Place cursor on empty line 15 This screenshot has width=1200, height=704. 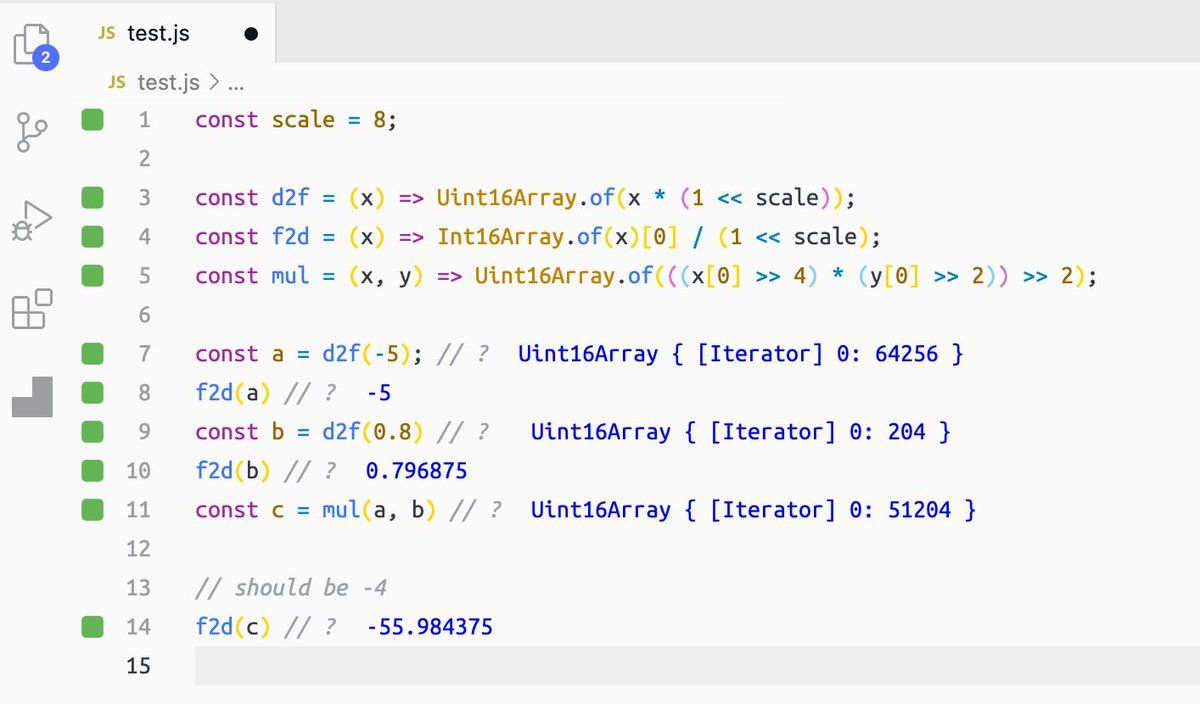click(600, 666)
